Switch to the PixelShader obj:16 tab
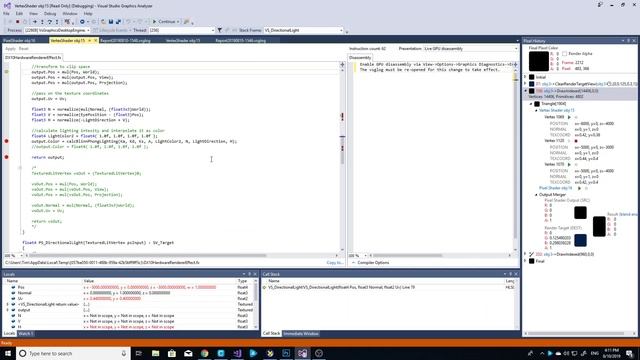This screenshot has height=360, width=640. click(x=19, y=40)
